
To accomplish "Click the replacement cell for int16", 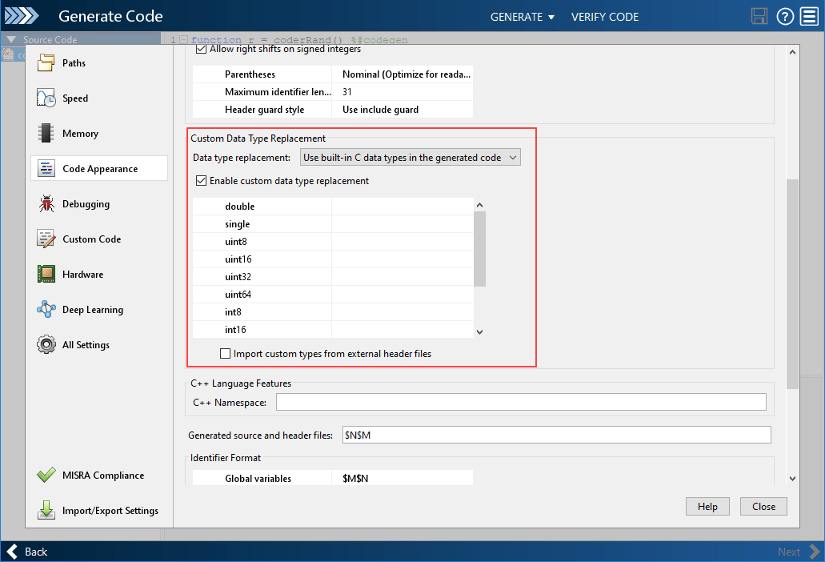I will pos(403,329).
